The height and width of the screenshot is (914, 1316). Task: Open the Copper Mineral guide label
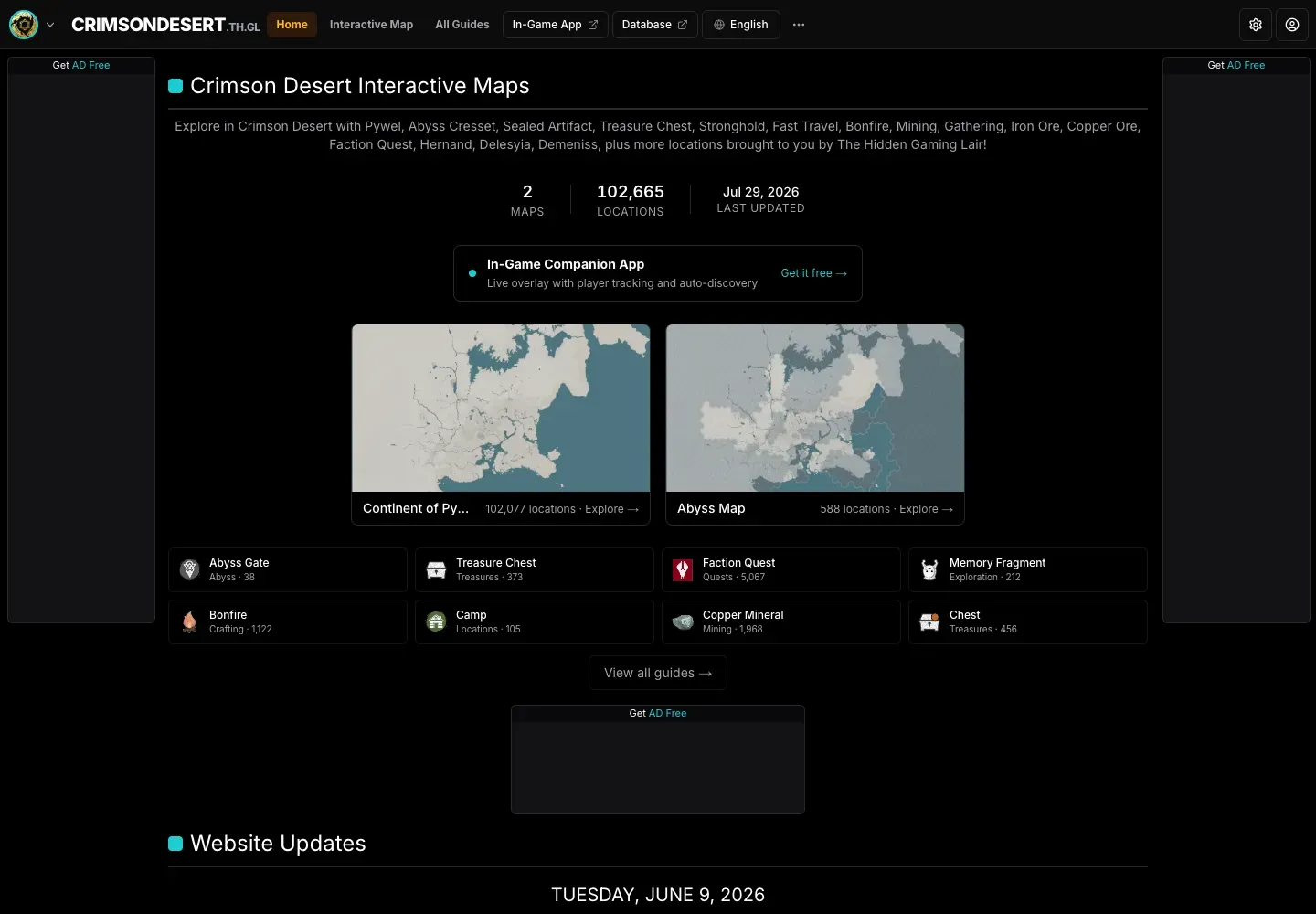click(x=743, y=615)
